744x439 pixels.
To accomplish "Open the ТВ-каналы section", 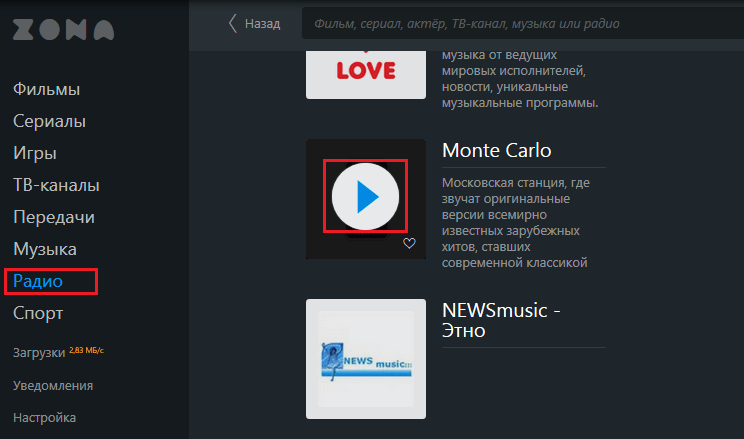I will pos(56,185).
